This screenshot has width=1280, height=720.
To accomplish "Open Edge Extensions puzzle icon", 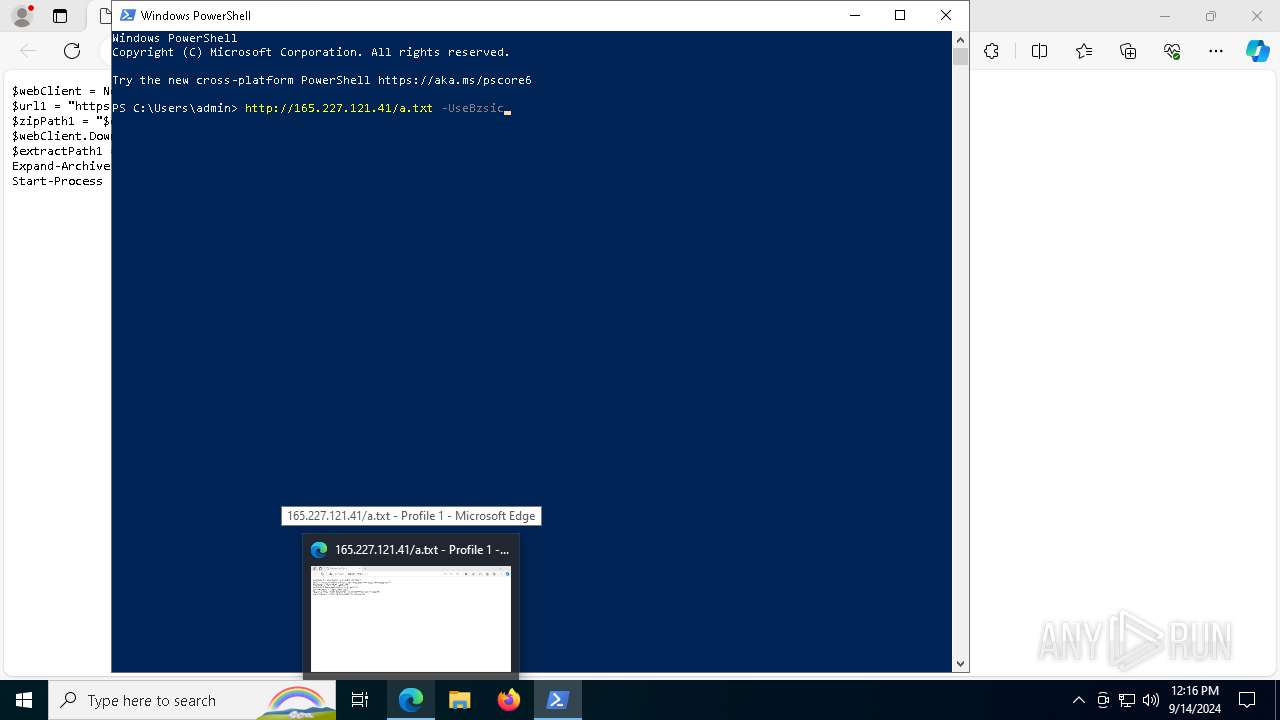I will [991, 51].
